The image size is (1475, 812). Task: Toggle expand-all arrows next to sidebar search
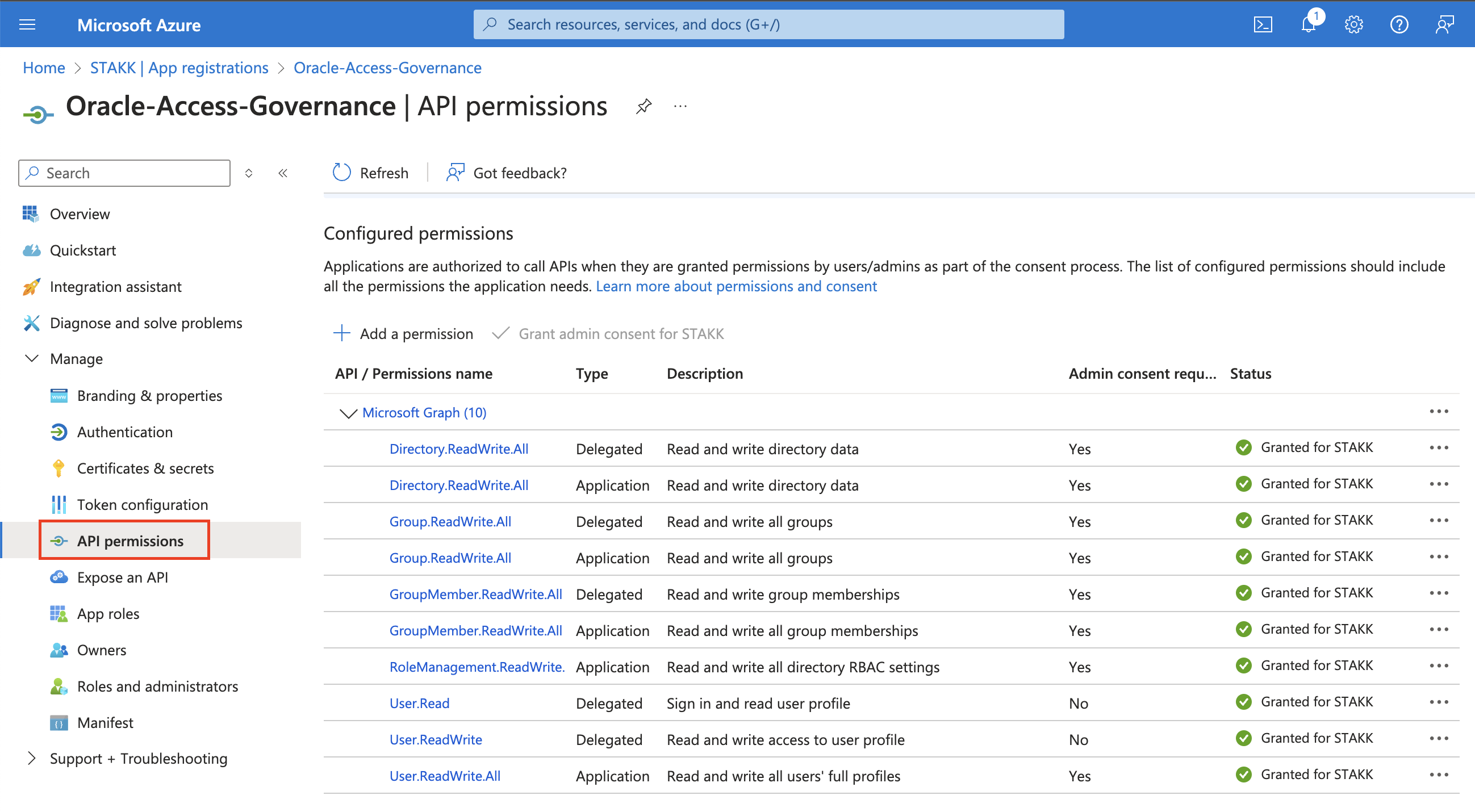(249, 173)
